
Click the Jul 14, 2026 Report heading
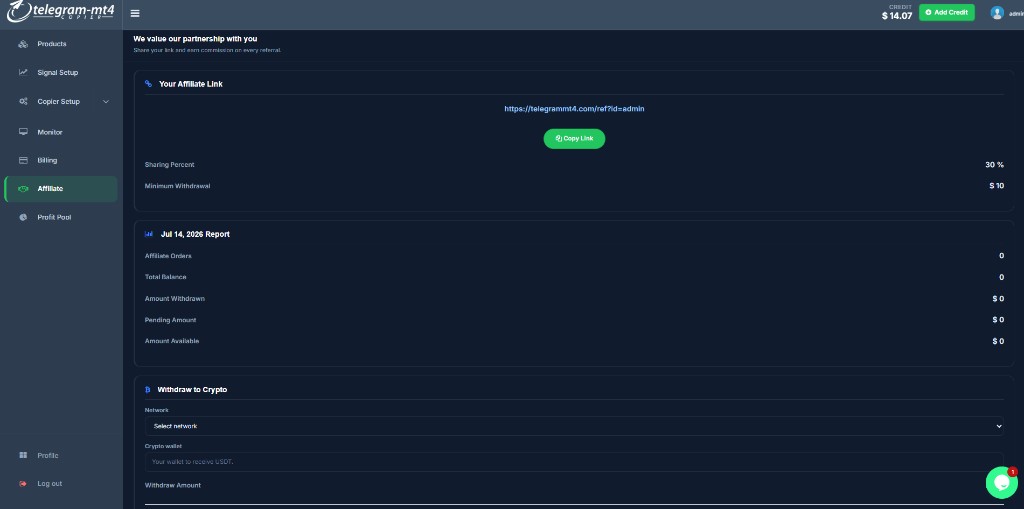coord(195,234)
